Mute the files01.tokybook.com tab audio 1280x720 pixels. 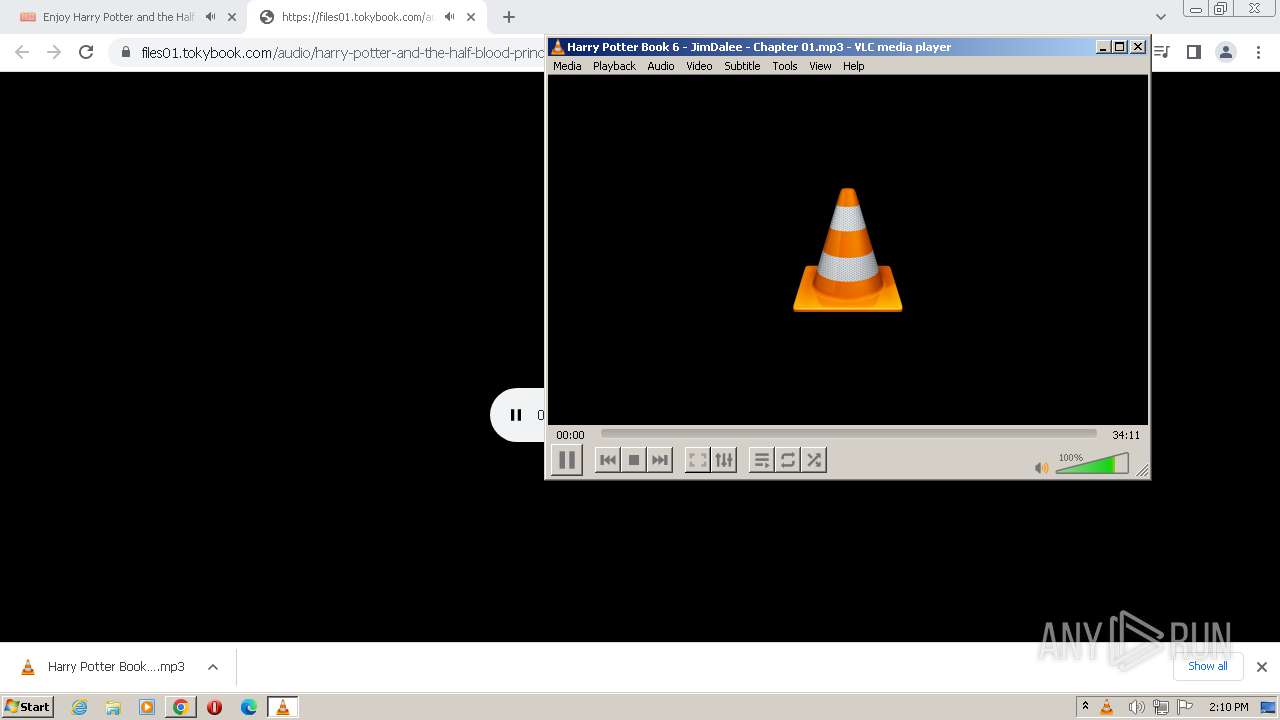tap(449, 17)
